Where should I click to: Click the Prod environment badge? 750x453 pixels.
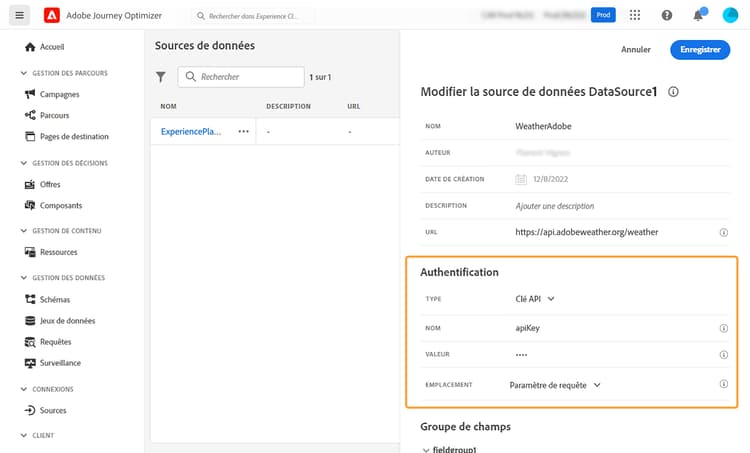(x=603, y=15)
